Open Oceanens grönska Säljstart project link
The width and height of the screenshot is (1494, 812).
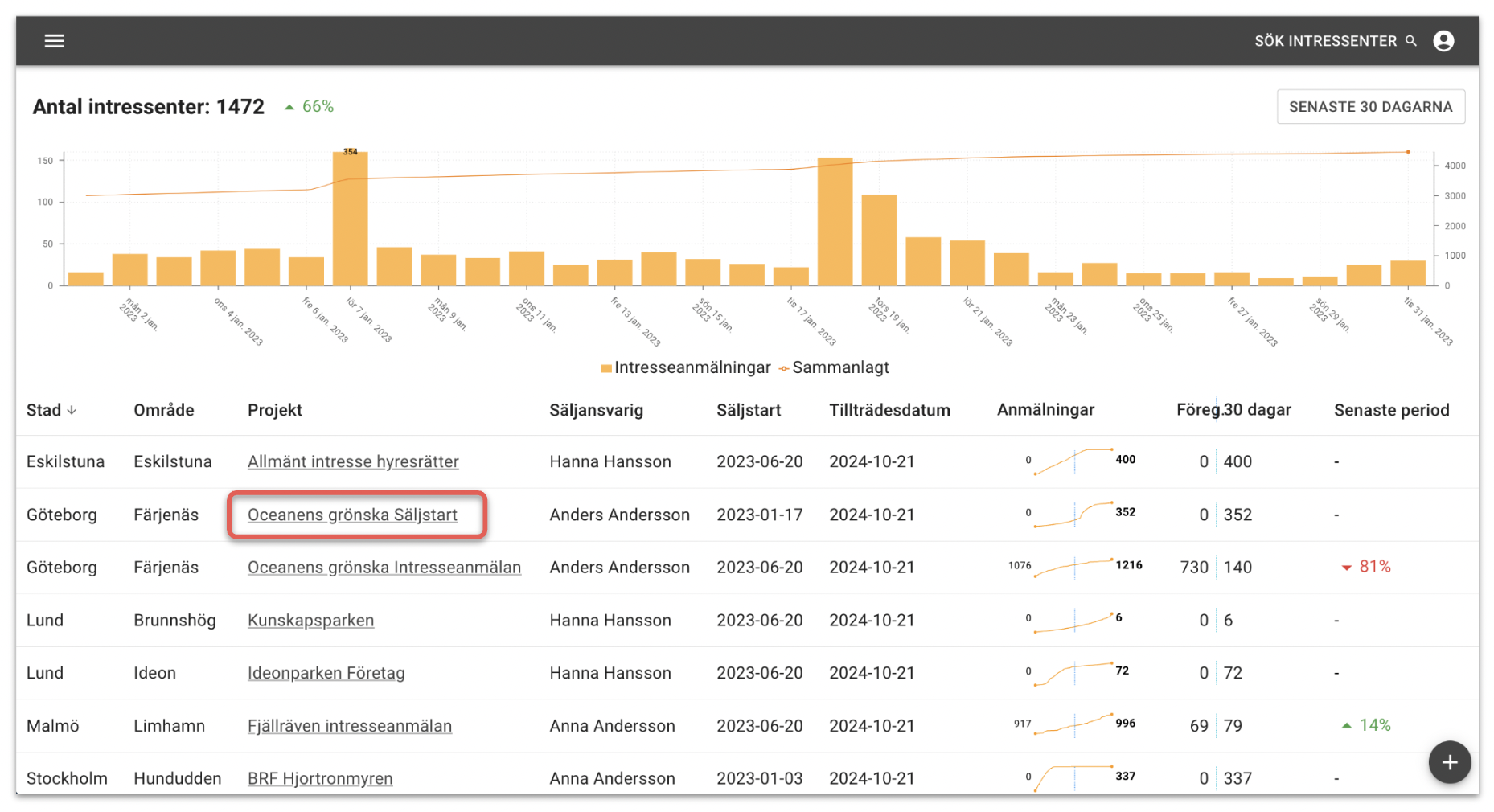click(x=352, y=515)
